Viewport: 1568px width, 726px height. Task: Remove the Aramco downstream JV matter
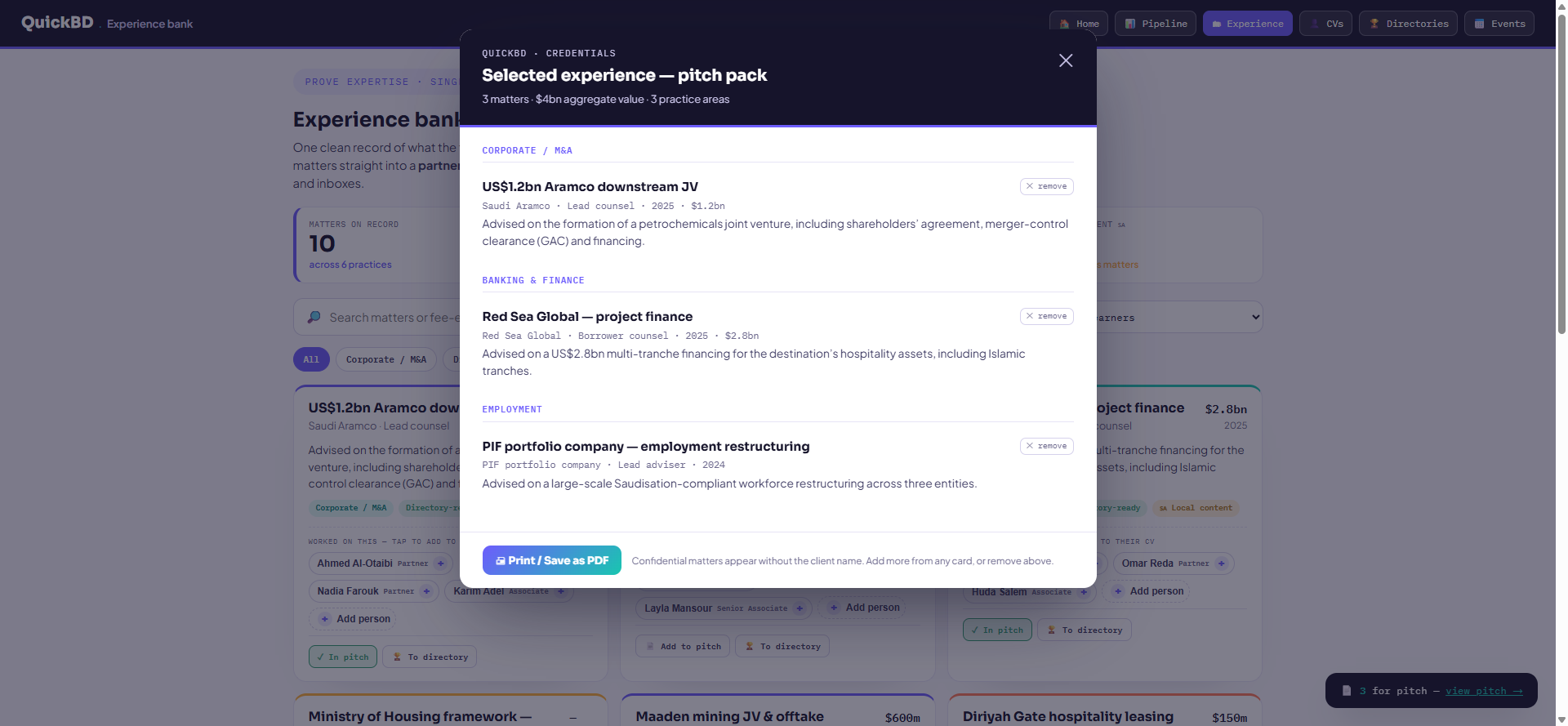tap(1046, 186)
